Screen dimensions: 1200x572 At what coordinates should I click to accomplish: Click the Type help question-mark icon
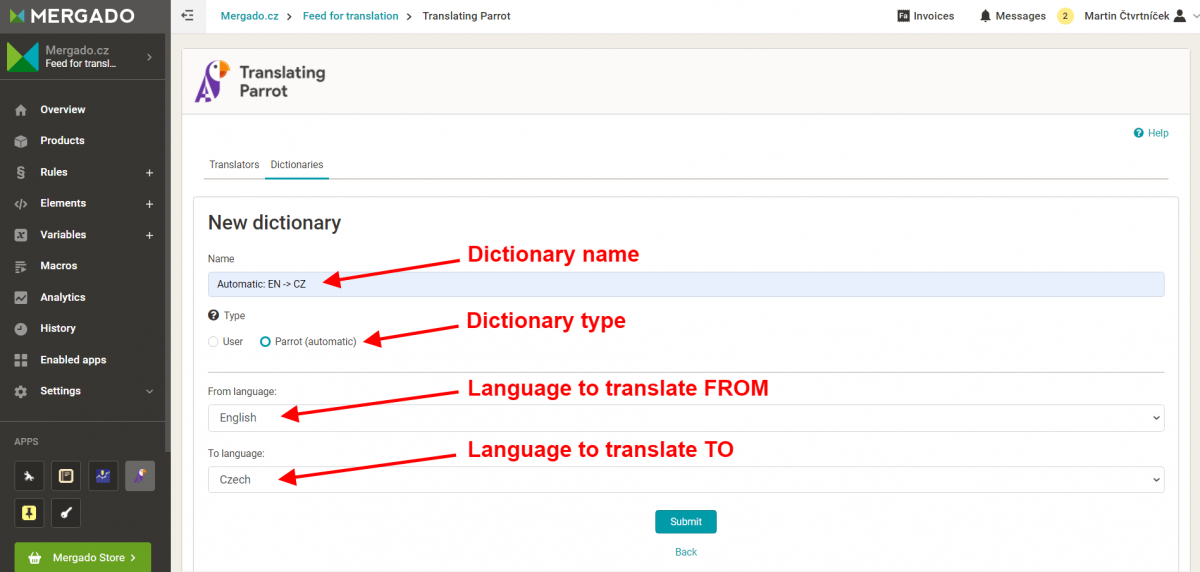pyautogui.click(x=213, y=315)
